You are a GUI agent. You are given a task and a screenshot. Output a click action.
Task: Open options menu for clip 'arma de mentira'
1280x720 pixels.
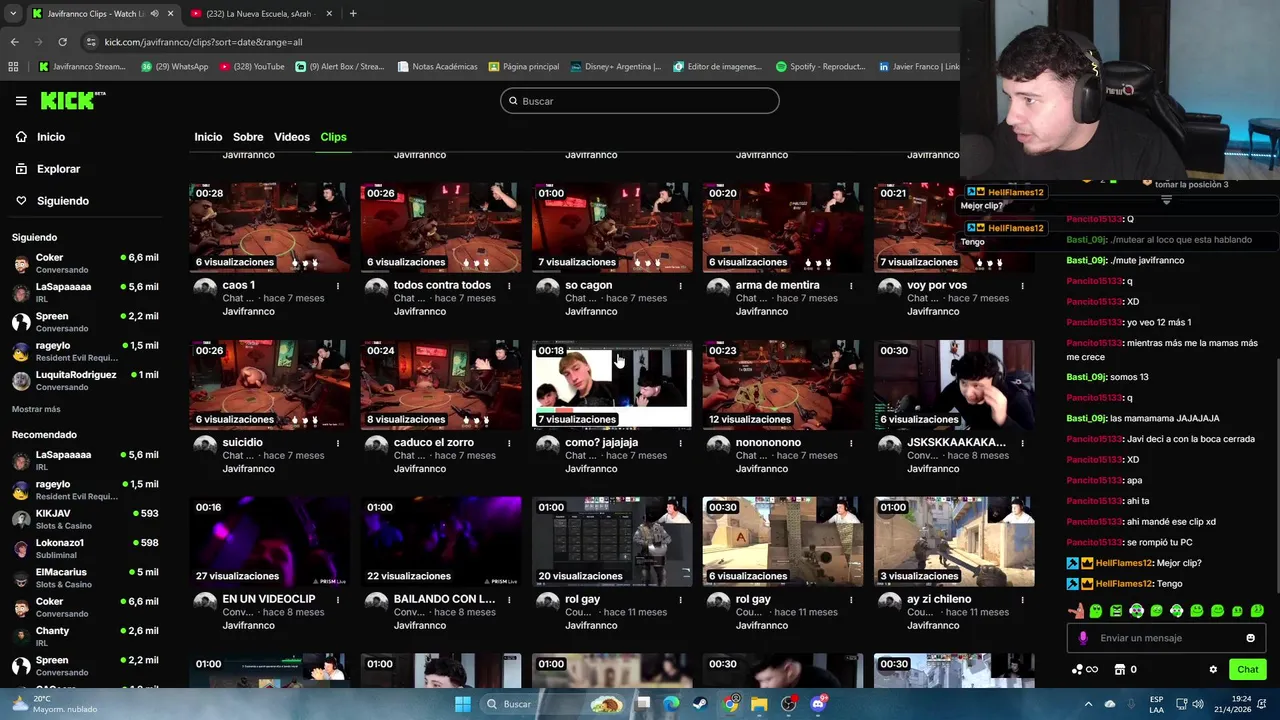[851, 286]
